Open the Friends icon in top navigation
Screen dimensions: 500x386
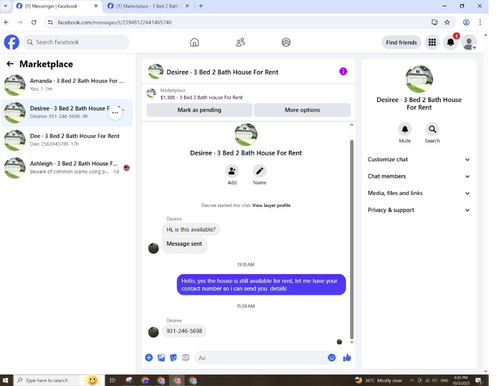click(x=240, y=42)
